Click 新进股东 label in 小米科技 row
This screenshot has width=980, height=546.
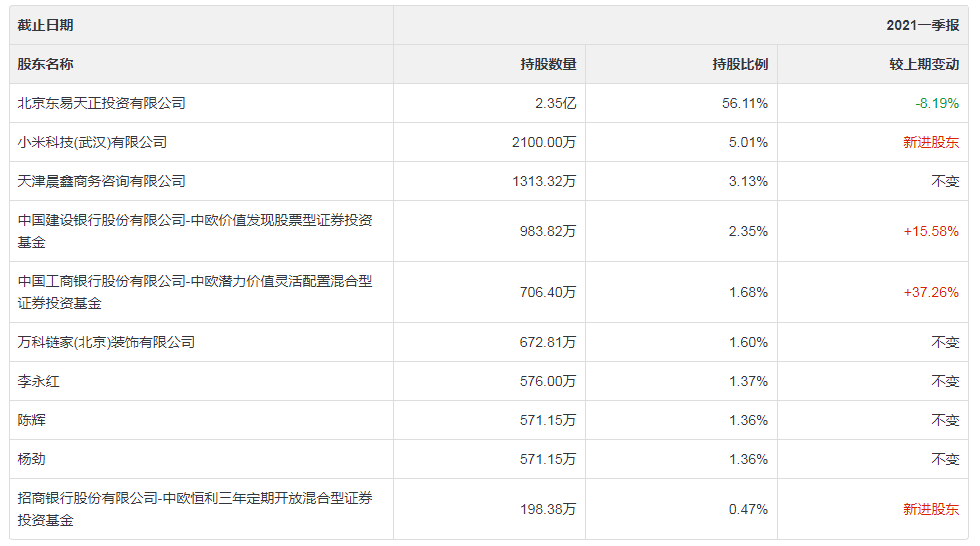coord(931,142)
